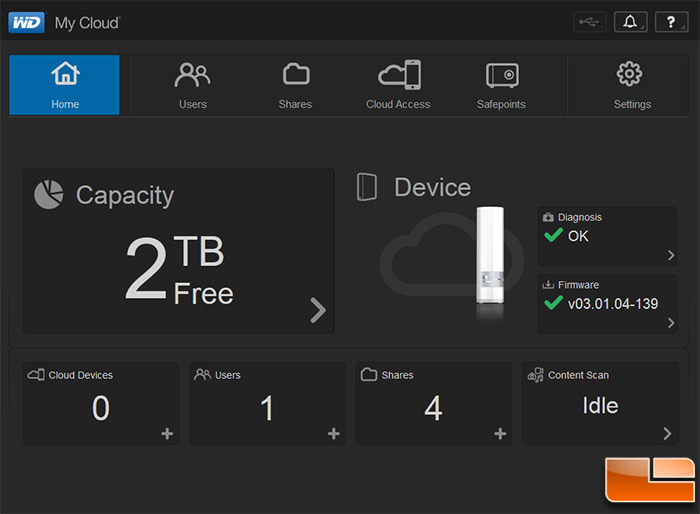Click the firmware version v03.01.04-139
Viewport: 700px width, 514px height.
coord(613,304)
